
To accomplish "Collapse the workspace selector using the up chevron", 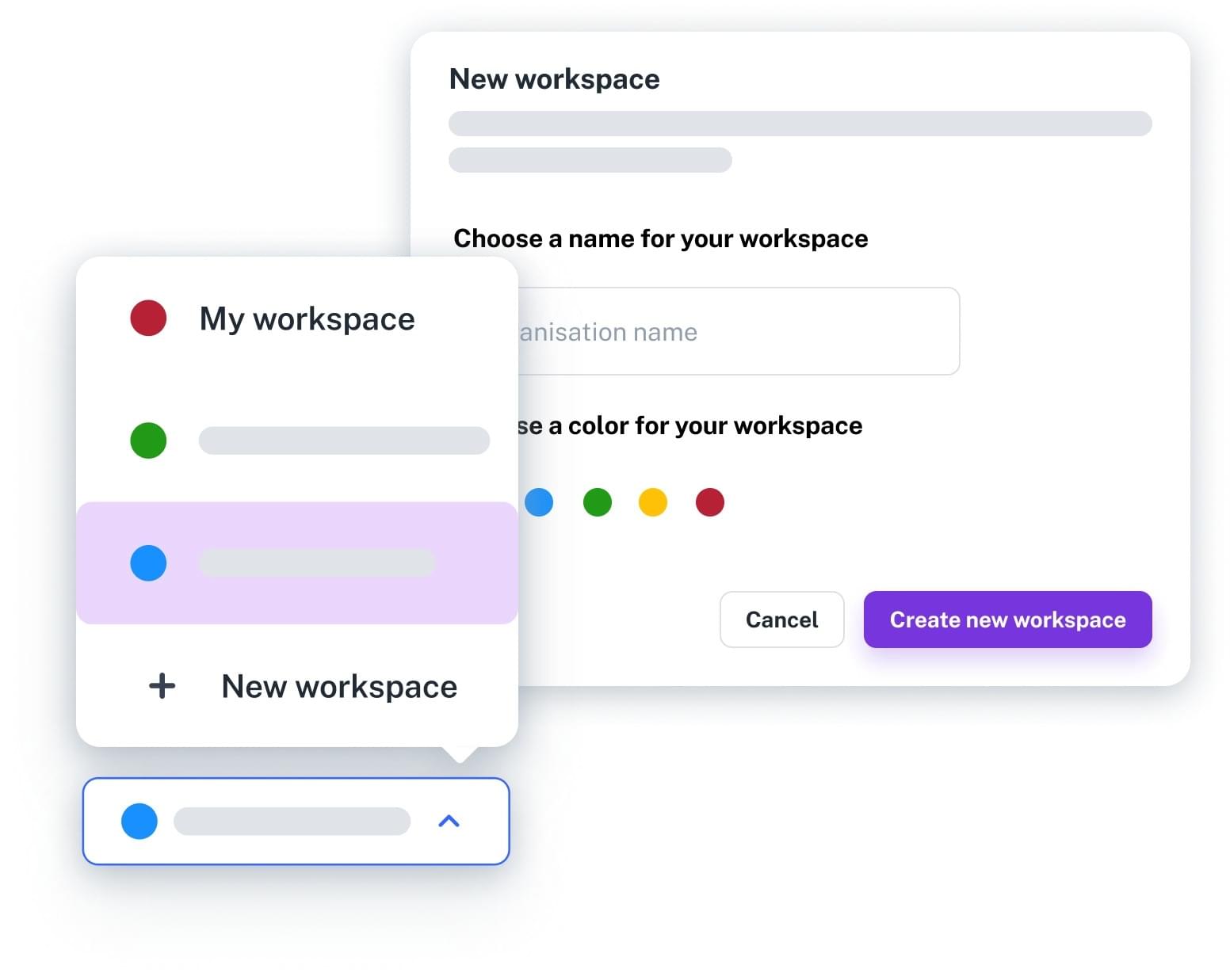I will point(449,821).
